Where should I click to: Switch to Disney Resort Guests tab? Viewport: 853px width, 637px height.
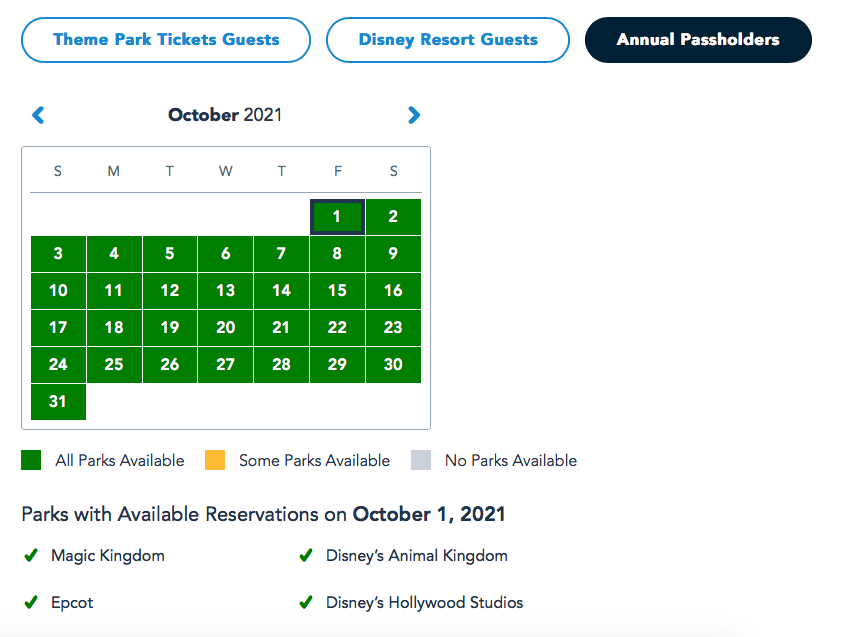pos(448,40)
